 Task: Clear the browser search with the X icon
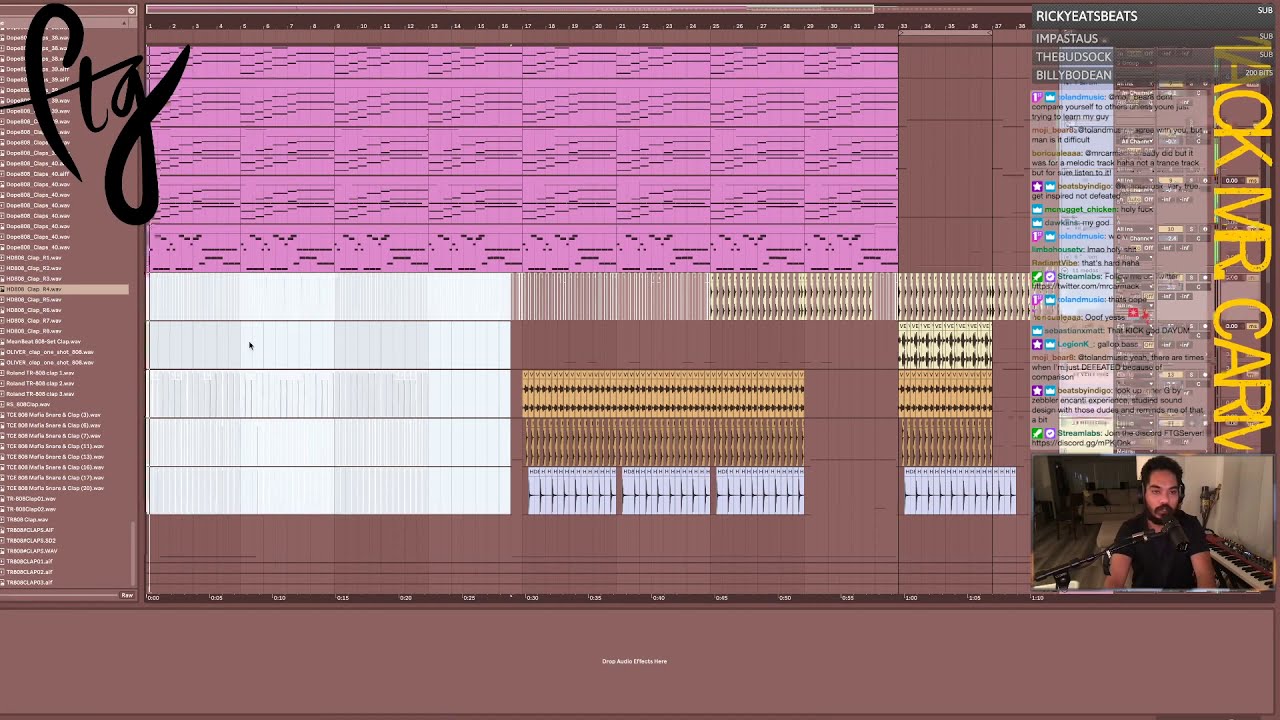pos(131,11)
